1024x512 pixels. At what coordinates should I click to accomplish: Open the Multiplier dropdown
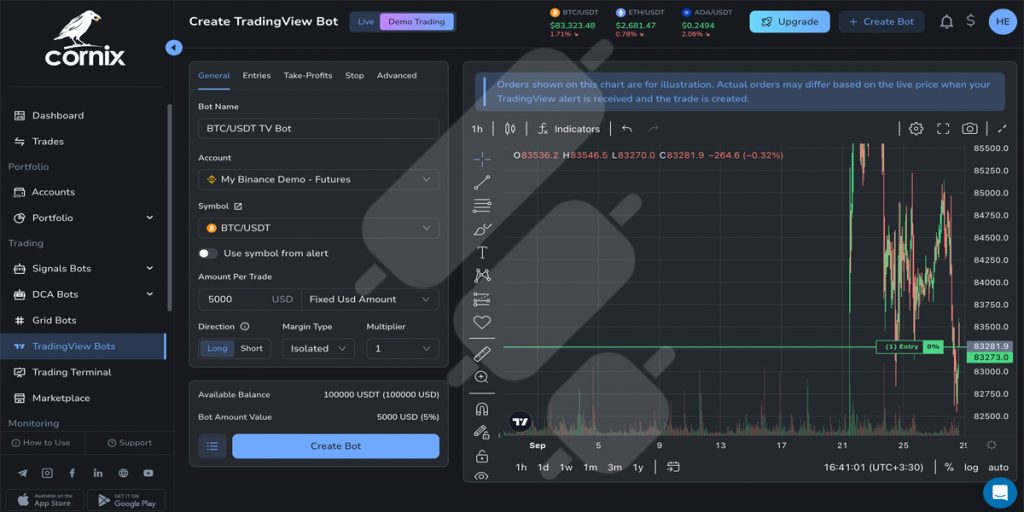tap(403, 349)
